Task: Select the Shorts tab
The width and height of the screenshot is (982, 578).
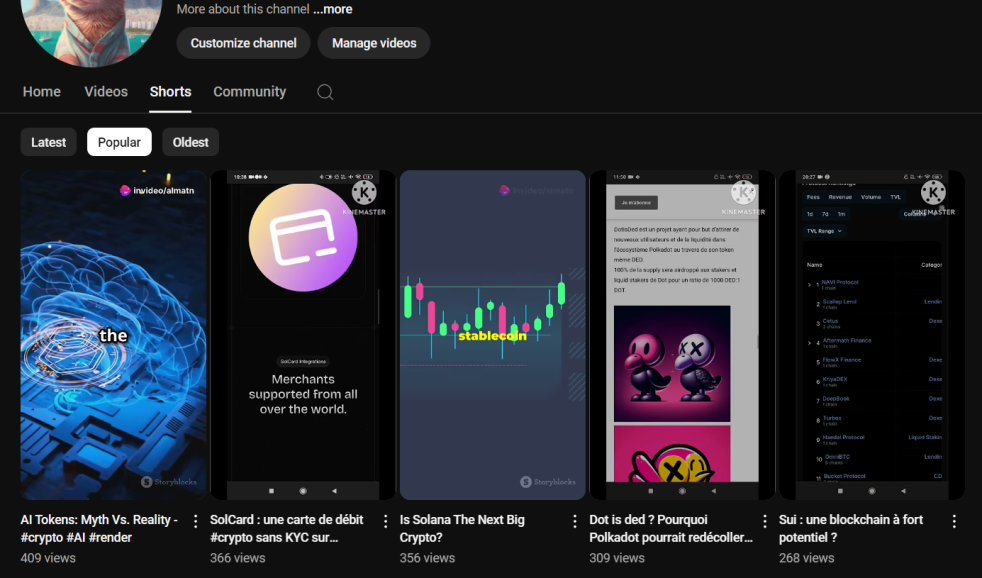Action: pos(170,91)
